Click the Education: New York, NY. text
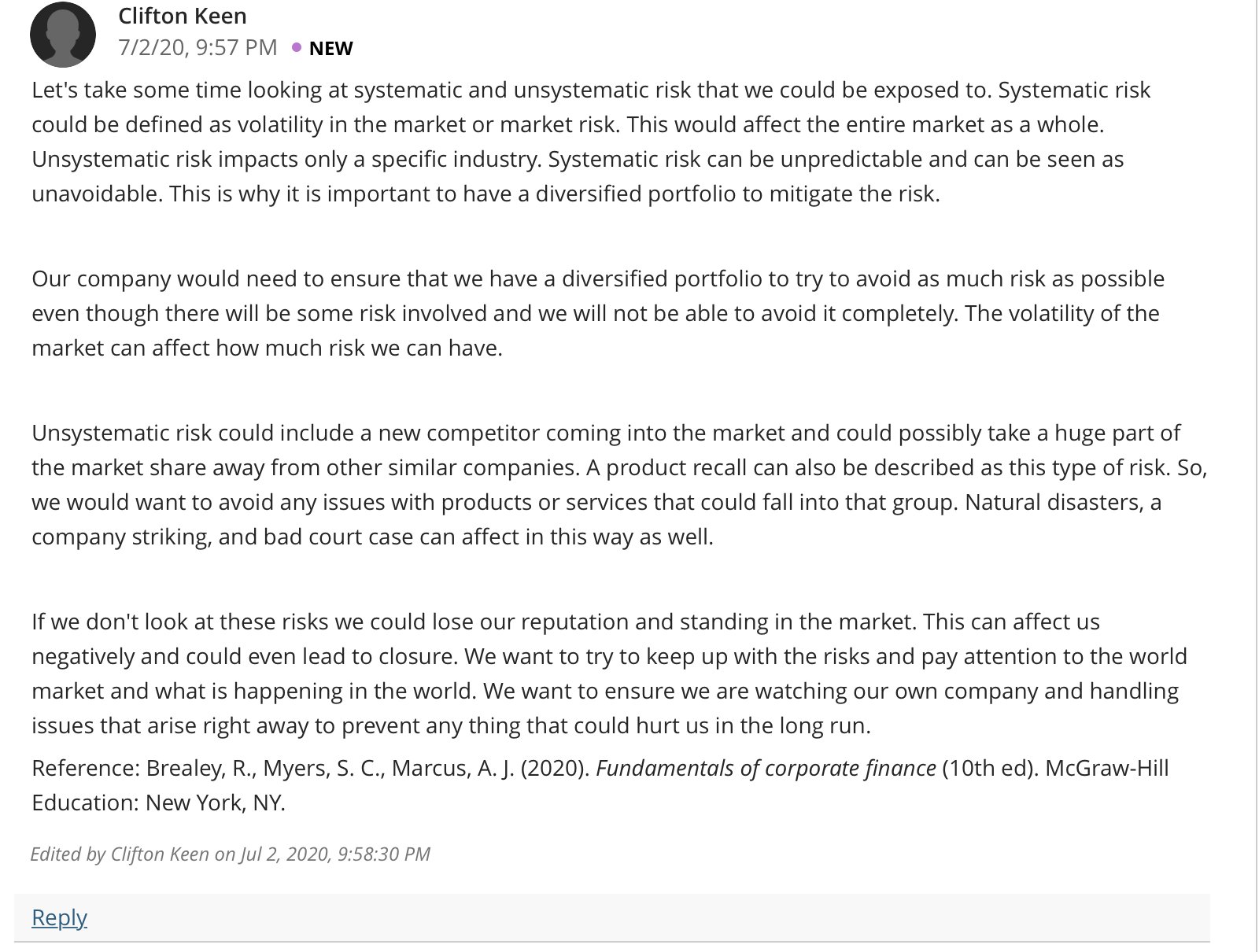The height and width of the screenshot is (952, 1259). click(x=158, y=803)
